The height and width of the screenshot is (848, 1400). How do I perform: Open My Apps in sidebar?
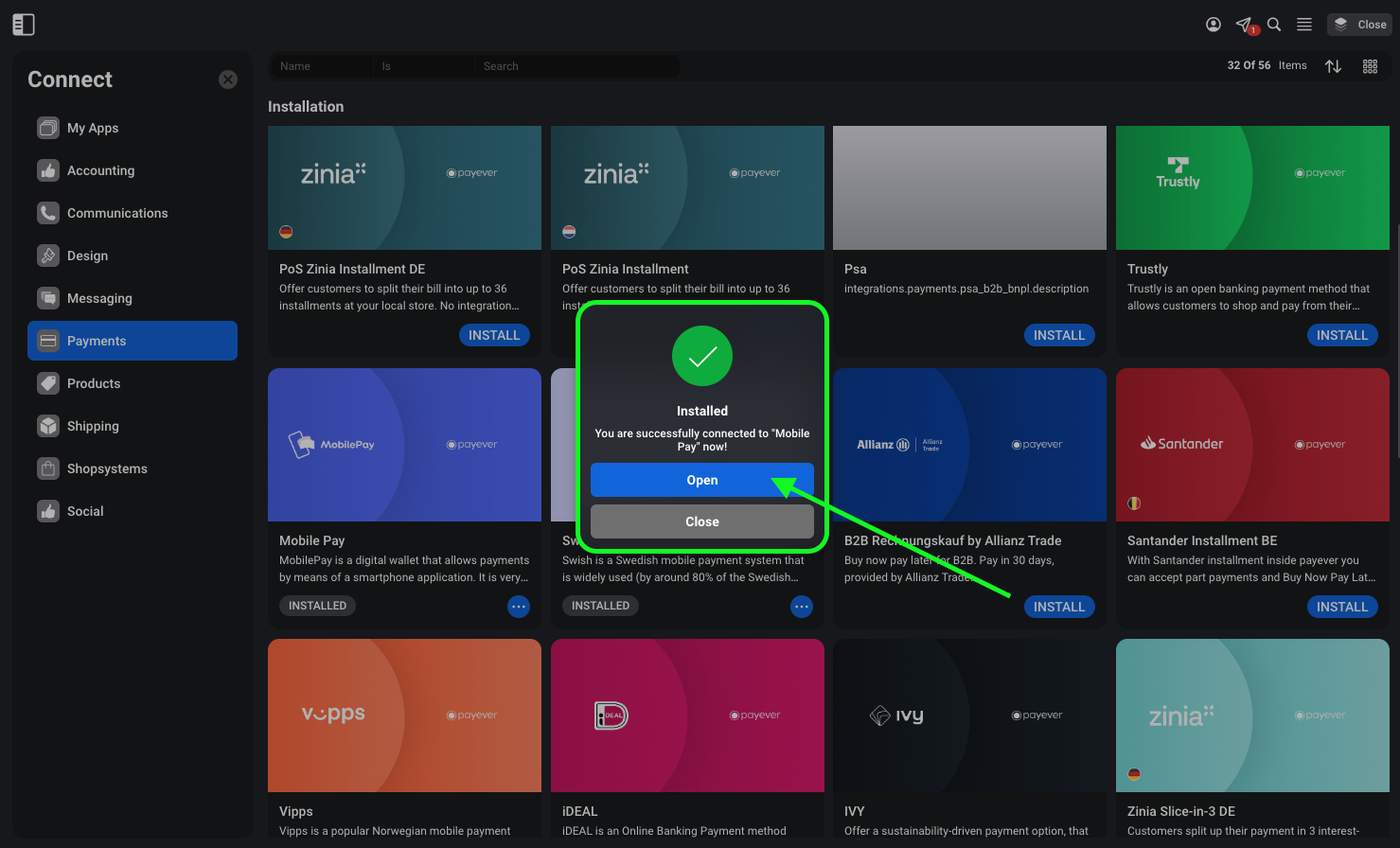pyautogui.click(x=133, y=128)
